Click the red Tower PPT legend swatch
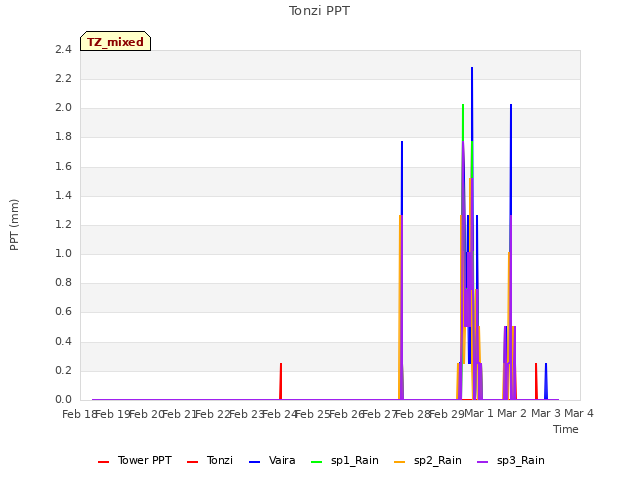The height and width of the screenshot is (480, 640). coord(104,462)
